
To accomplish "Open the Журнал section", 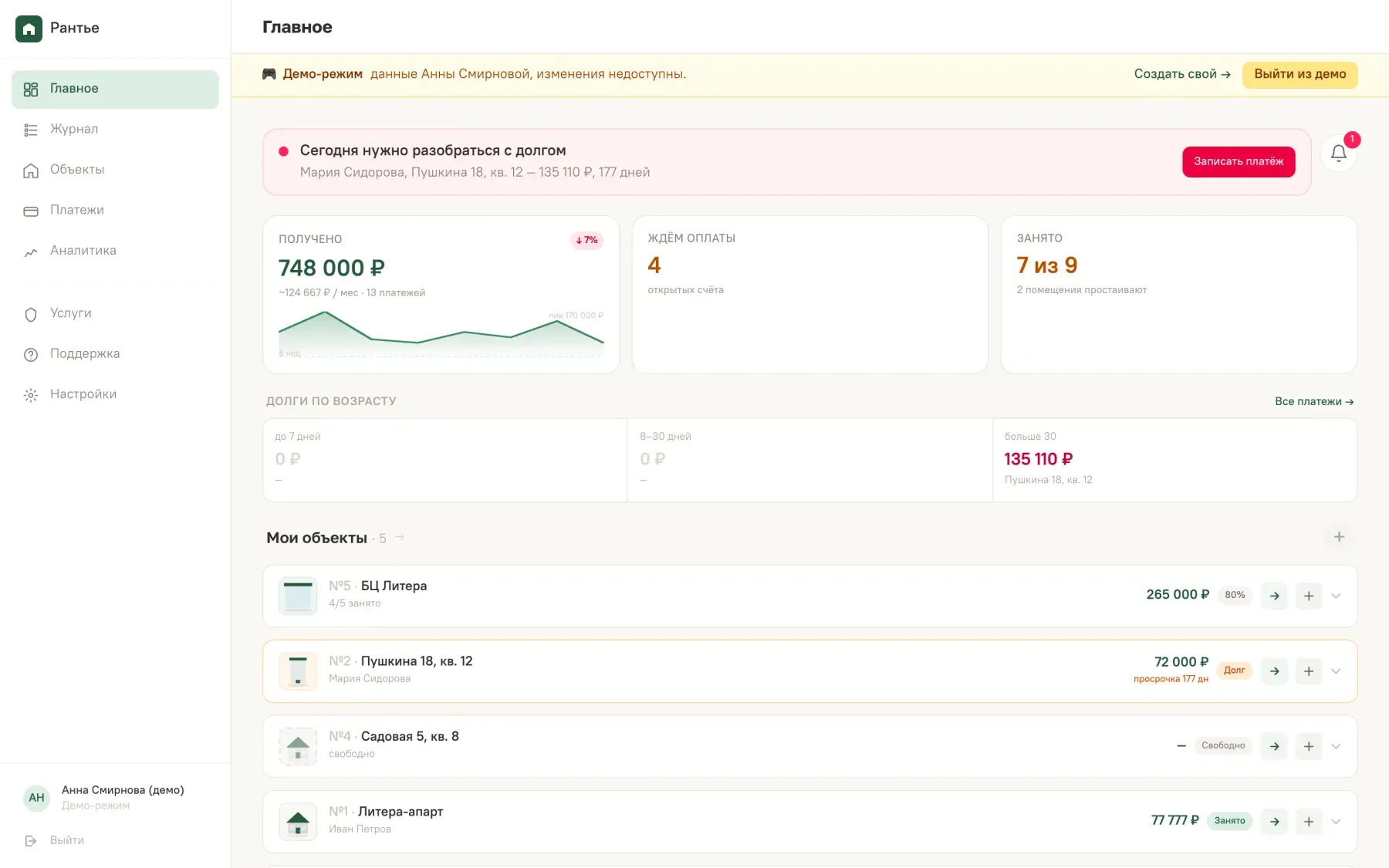I will (x=115, y=130).
